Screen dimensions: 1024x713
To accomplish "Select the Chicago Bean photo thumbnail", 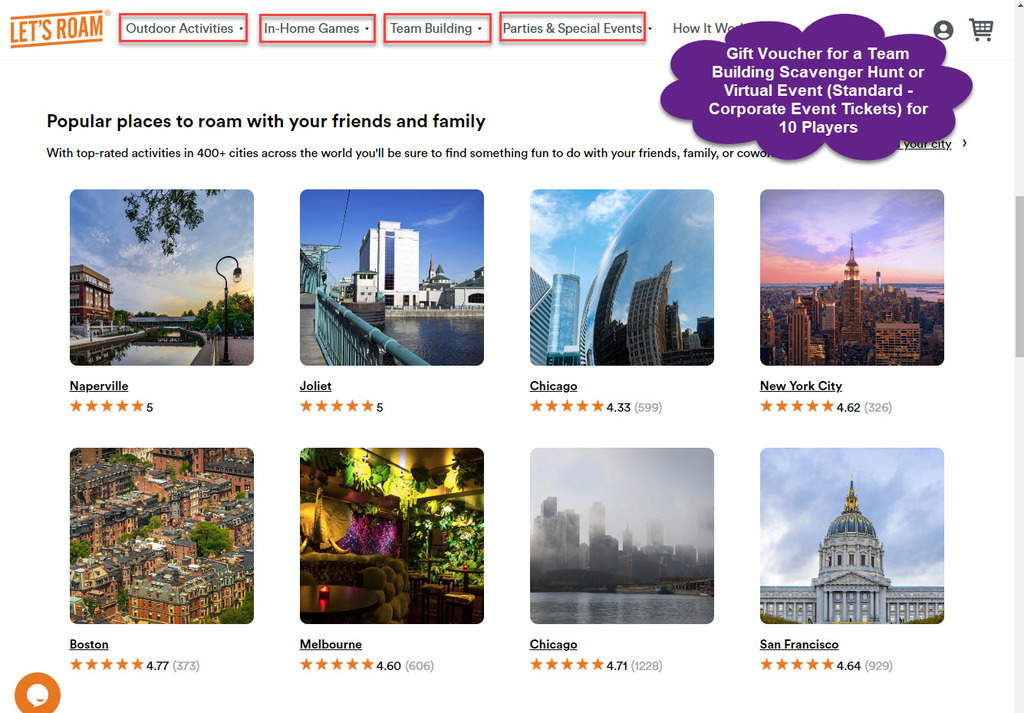I will (x=622, y=277).
